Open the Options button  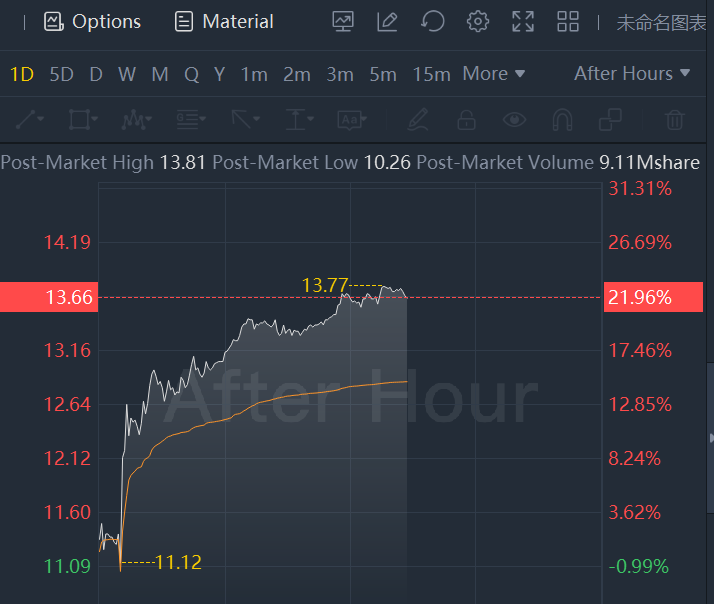pos(93,21)
